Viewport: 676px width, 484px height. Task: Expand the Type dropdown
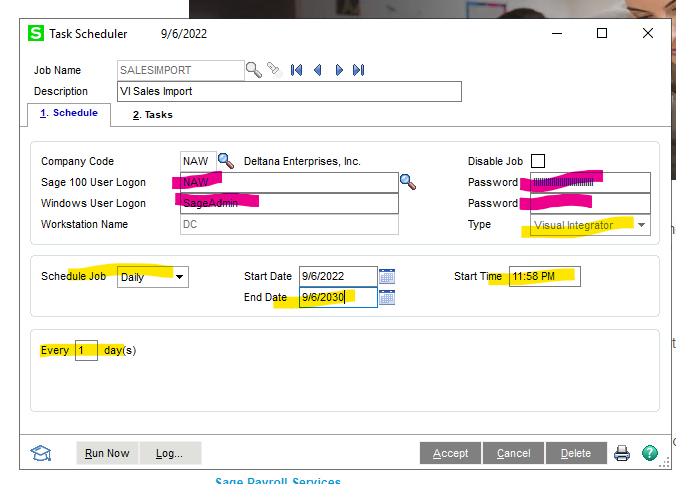(641, 225)
